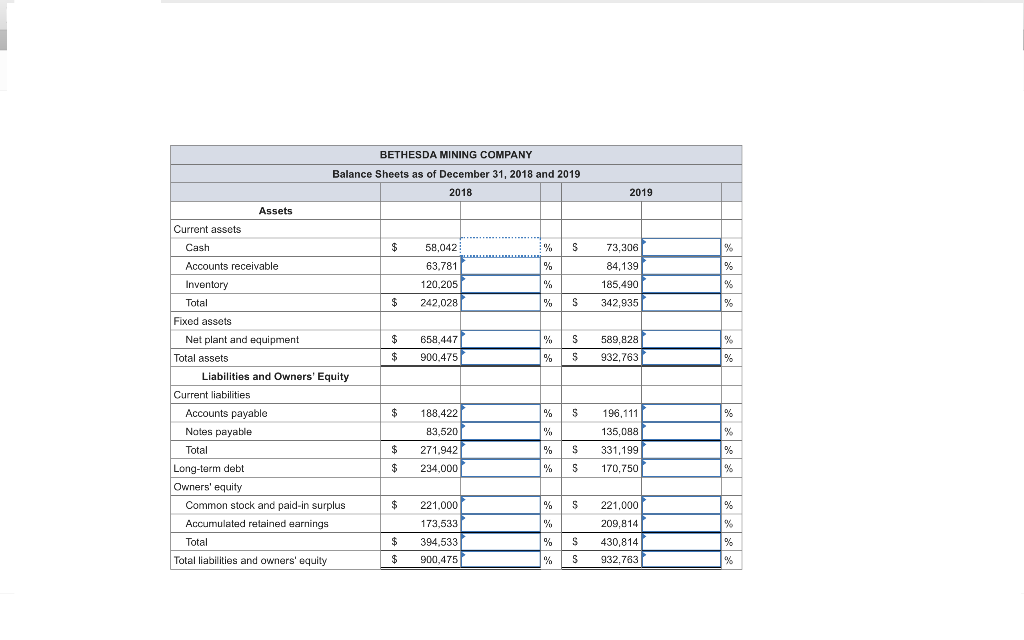The image size is (1024, 640).
Task: Click the 2019 Accounts payable percentage field
Action: 682,413
